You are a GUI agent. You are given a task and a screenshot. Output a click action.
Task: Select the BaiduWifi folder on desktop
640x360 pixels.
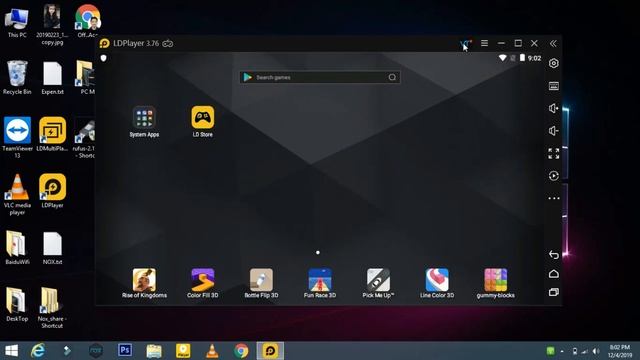click(17, 248)
